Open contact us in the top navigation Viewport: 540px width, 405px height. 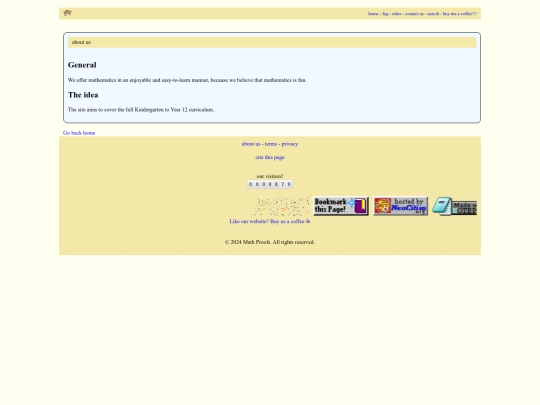point(414,14)
